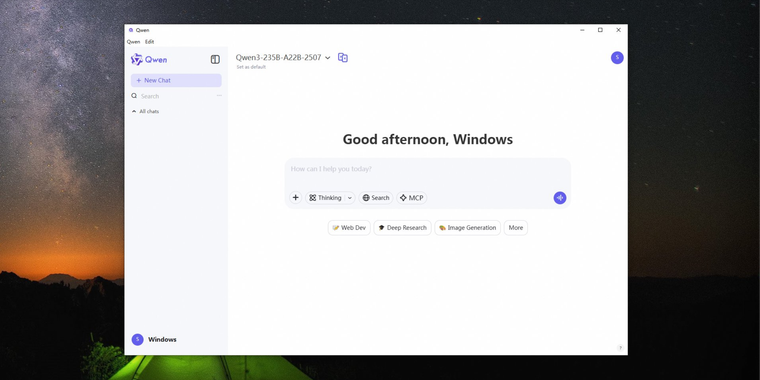Select the Image Generation shortcut

pos(467,228)
